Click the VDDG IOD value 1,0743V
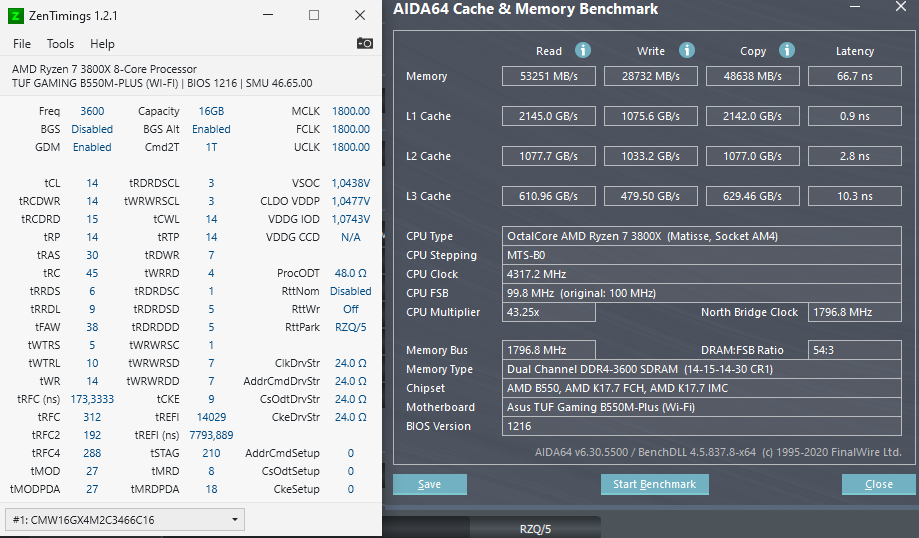The image size is (919, 538). pos(350,219)
